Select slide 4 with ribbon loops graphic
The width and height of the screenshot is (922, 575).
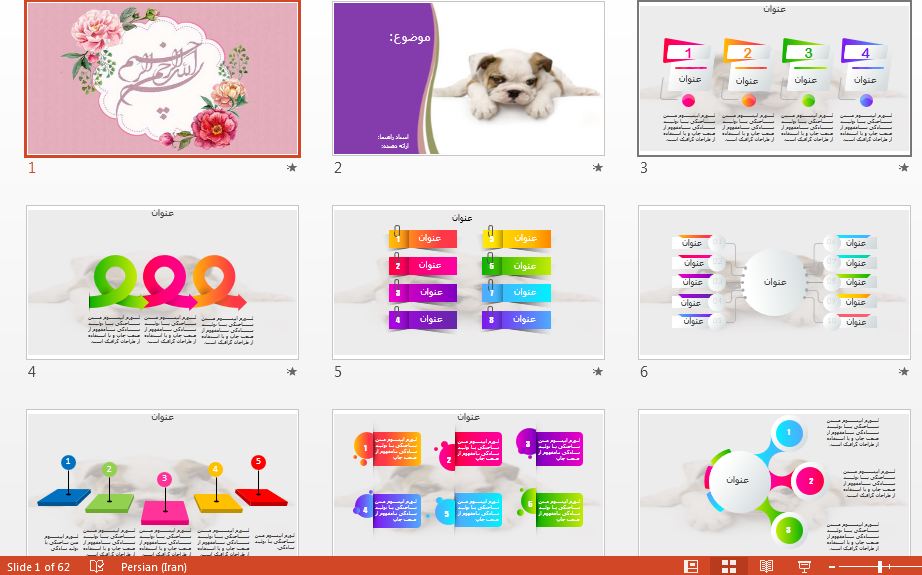point(162,282)
